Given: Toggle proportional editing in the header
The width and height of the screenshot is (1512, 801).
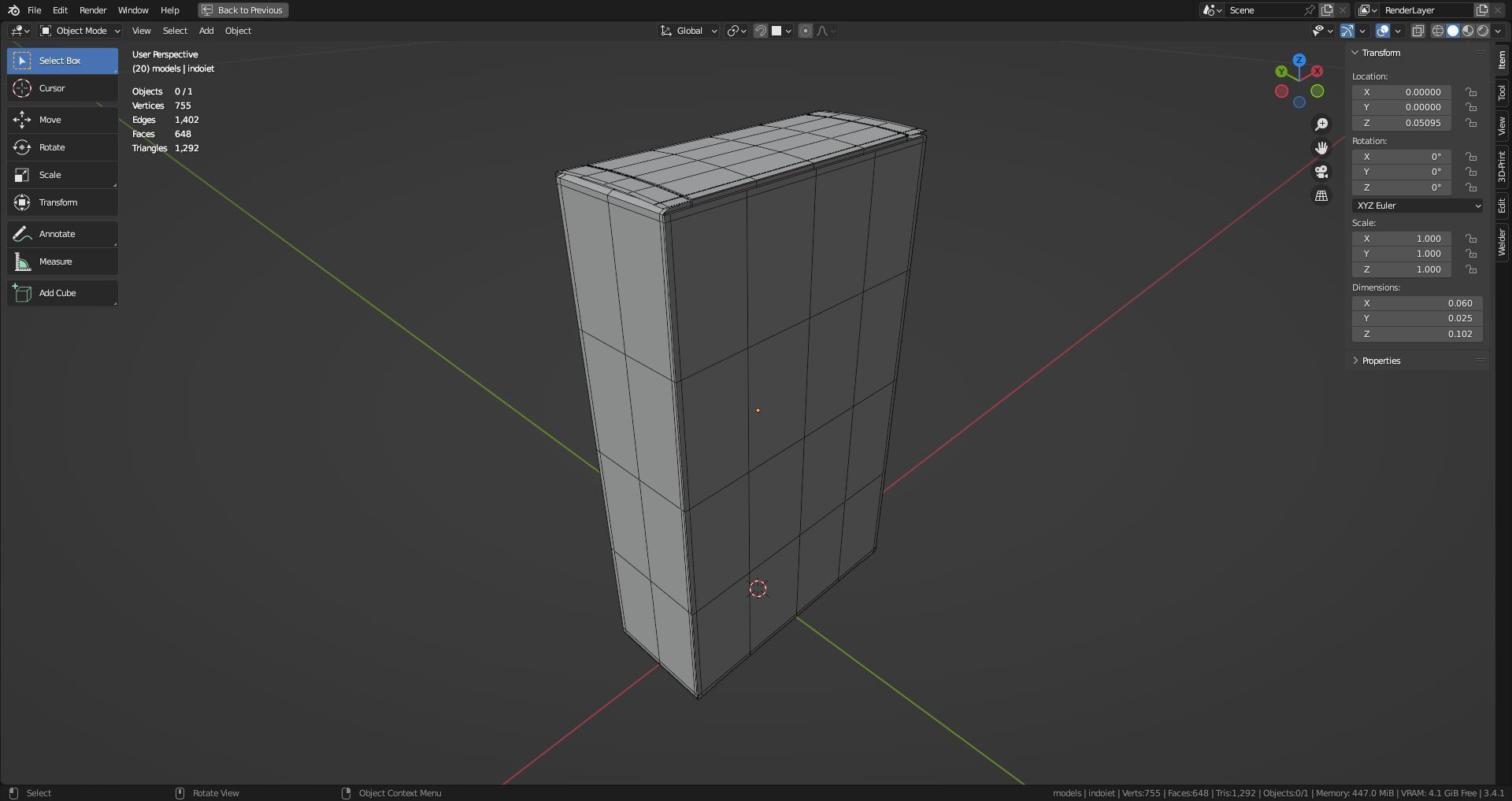Looking at the screenshot, I should [805, 31].
